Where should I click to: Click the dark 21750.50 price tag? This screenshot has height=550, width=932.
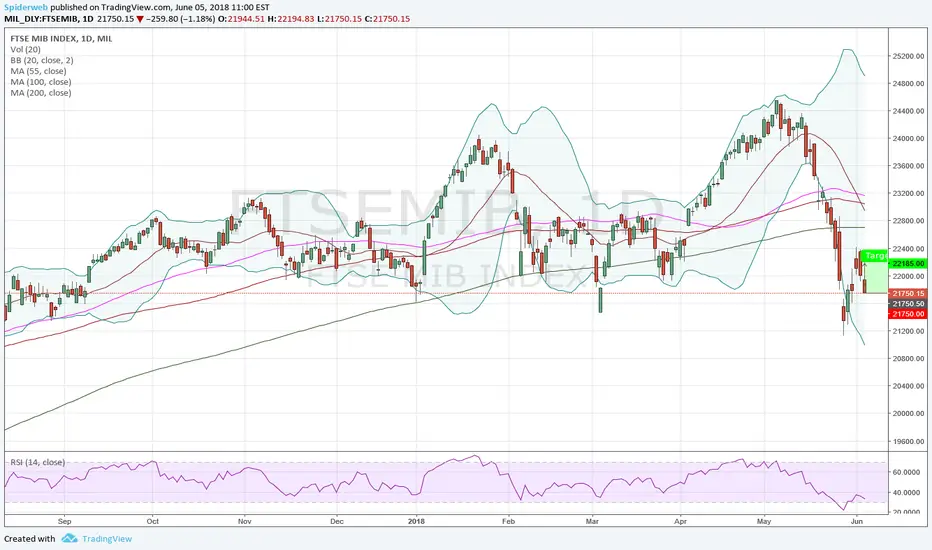908,304
